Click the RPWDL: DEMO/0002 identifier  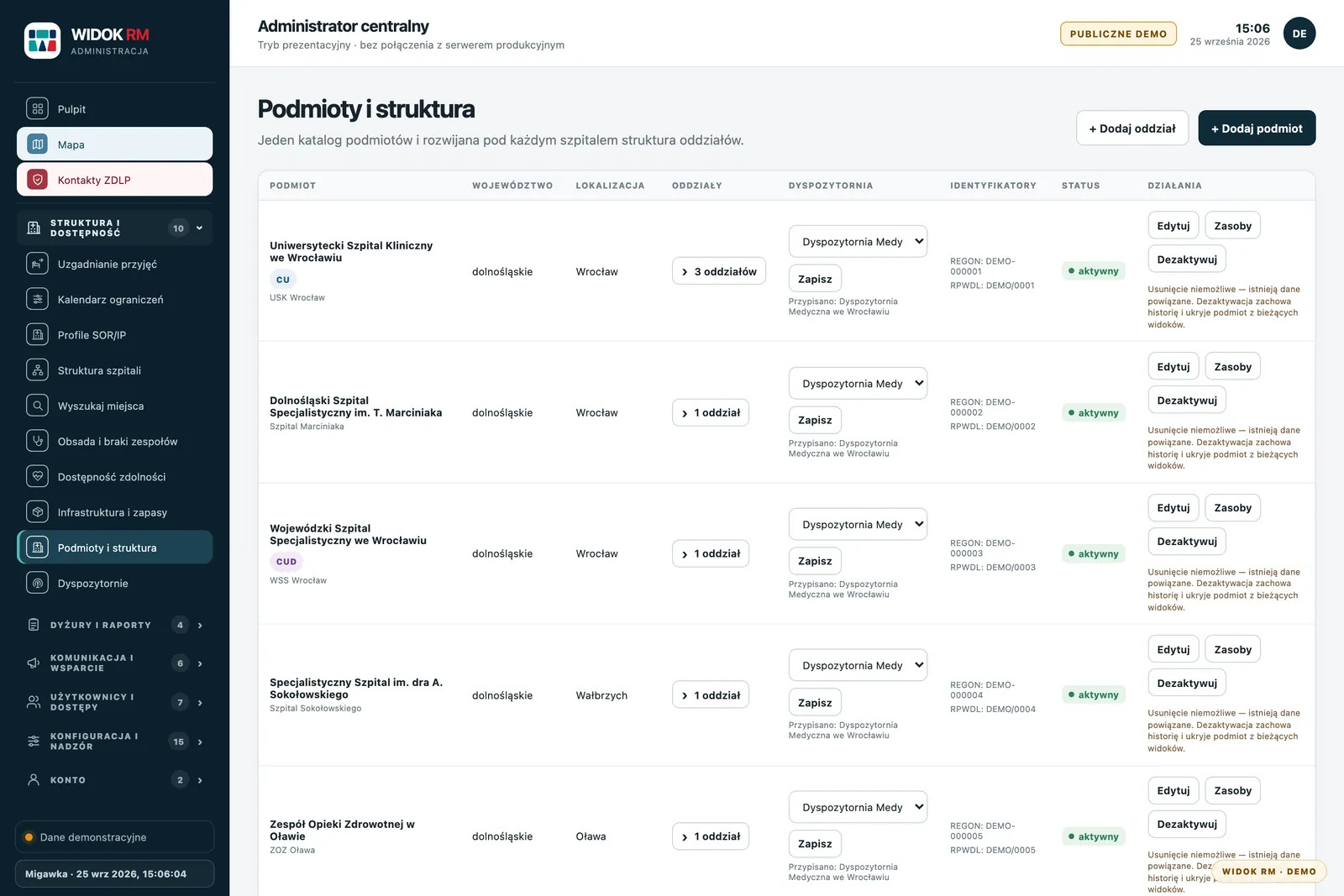pyautogui.click(x=993, y=427)
